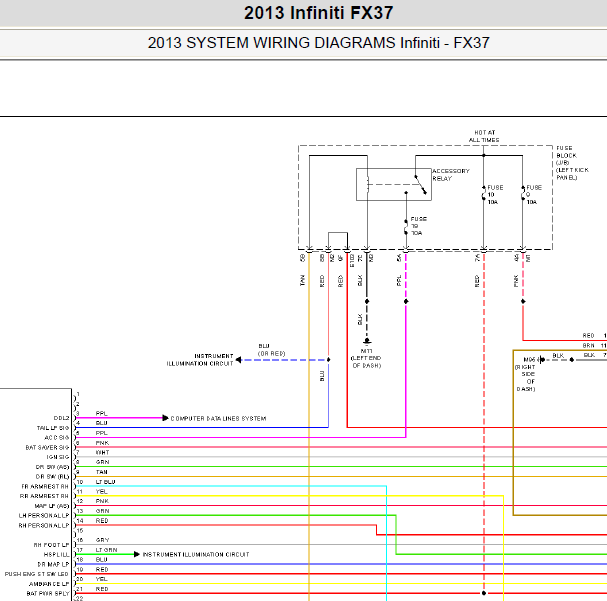Click the 'MAP LP (AS)' pin label

(52, 506)
